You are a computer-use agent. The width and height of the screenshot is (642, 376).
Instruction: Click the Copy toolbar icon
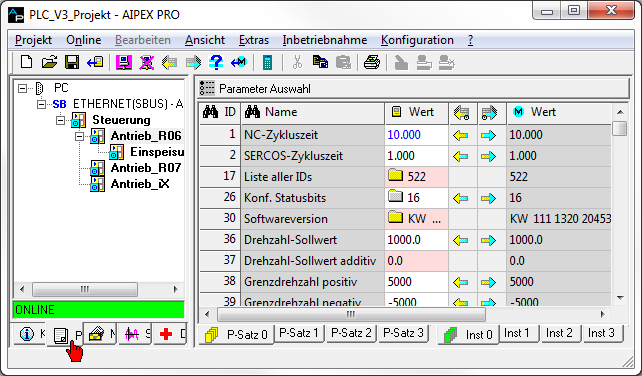coord(320,62)
